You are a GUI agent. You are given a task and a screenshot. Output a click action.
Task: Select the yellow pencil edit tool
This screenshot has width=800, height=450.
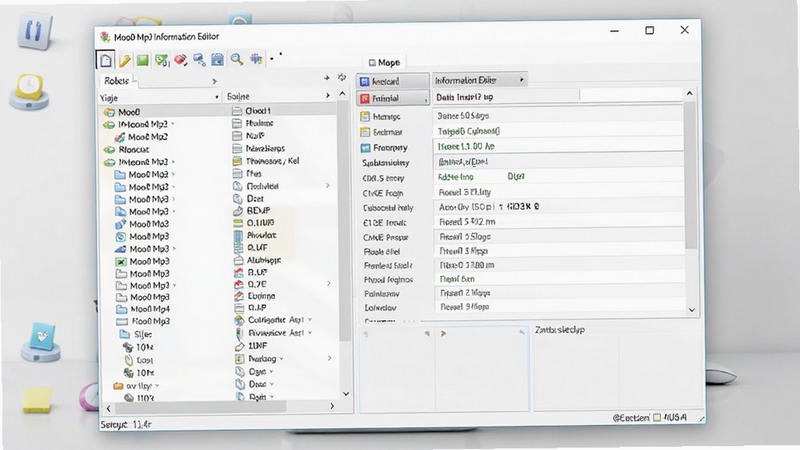tap(124, 61)
